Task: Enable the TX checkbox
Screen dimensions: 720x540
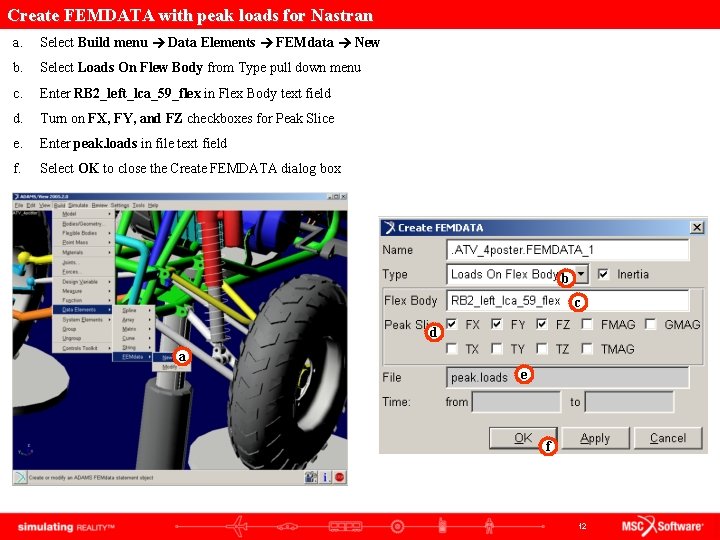Action: [452, 349]
